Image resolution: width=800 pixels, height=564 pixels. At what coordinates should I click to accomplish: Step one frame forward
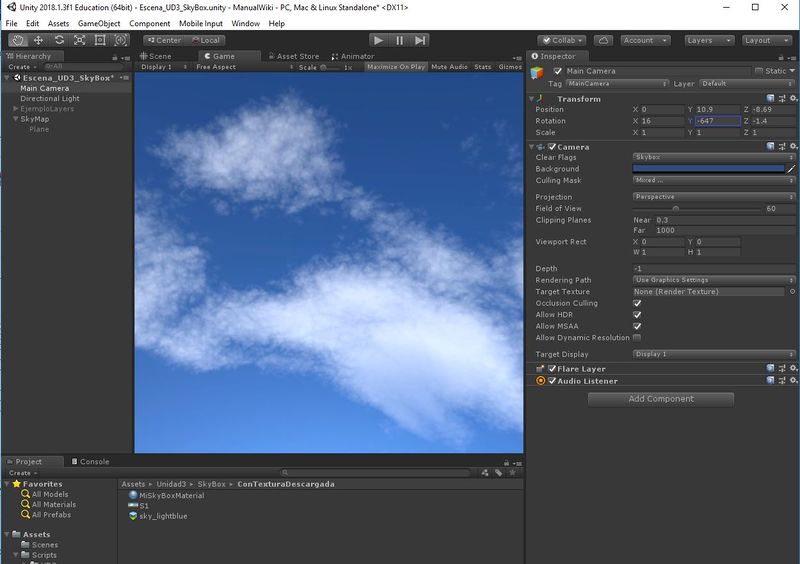tap(419, 40)
